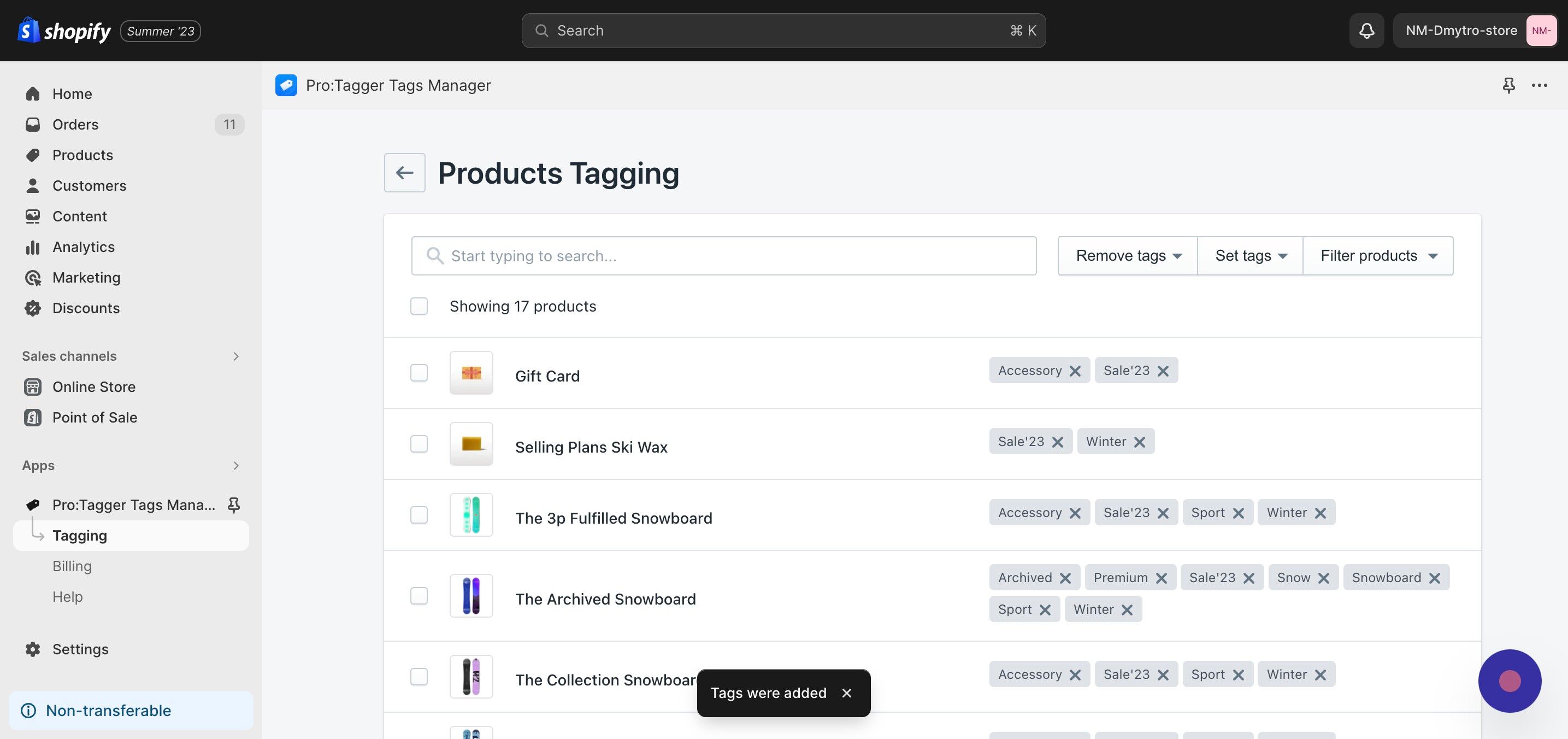Open the Gift Card product thumbnail
Screen dimensions: 1568x739
tap(471, 373)
